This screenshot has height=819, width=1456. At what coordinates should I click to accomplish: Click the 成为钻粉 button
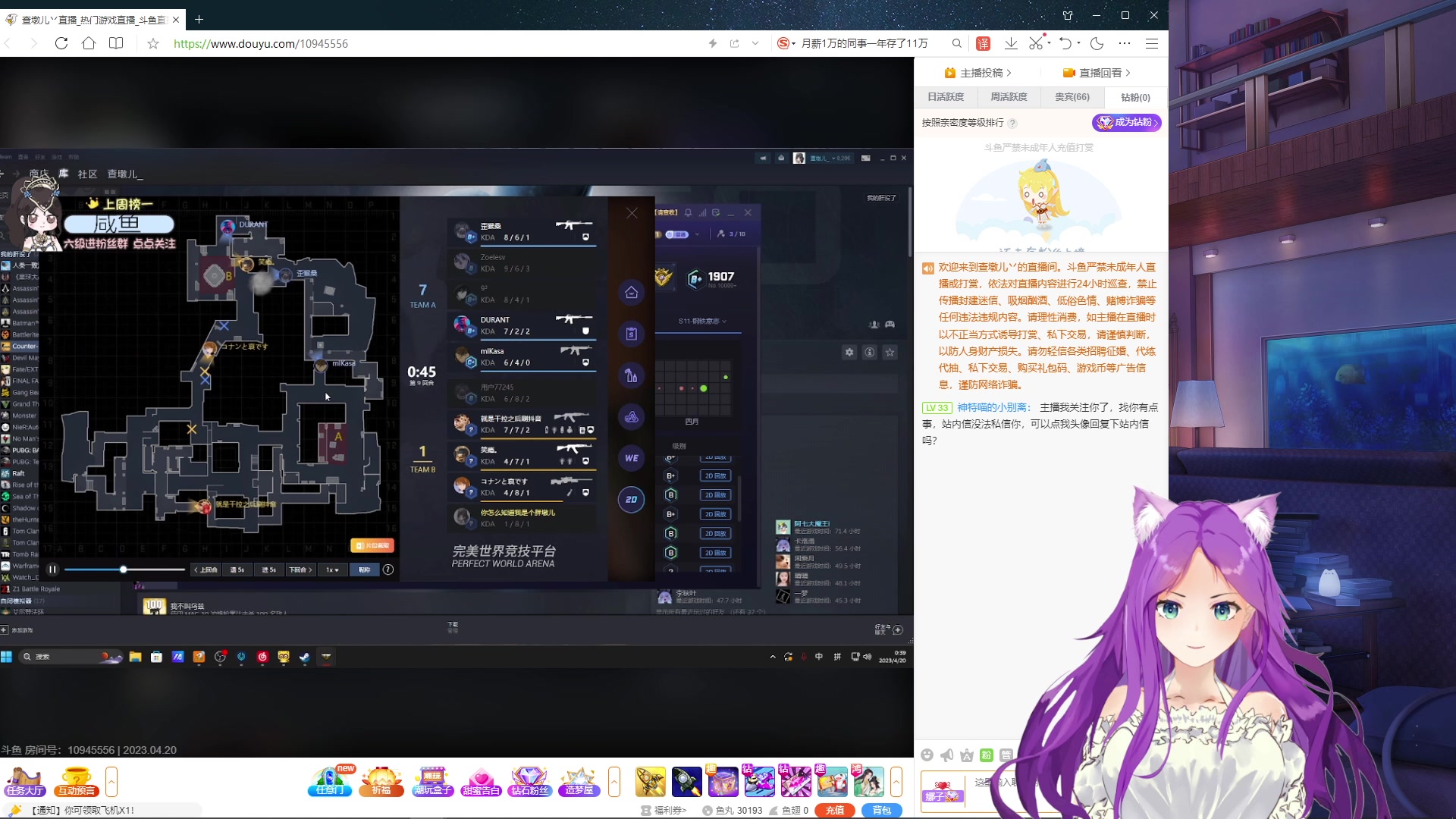[x=1126, y=122]
